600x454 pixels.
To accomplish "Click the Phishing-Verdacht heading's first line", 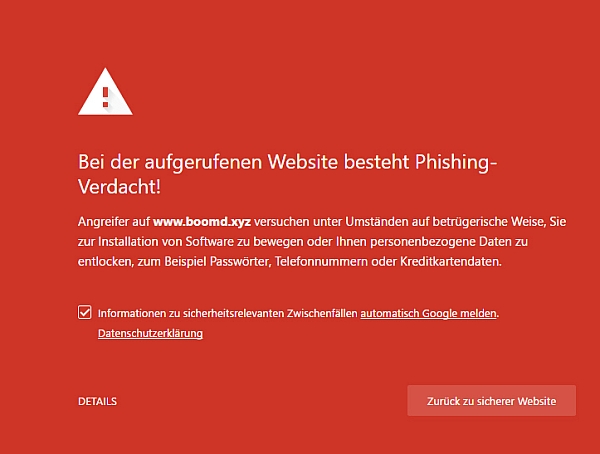I will (x=287, y=162).
